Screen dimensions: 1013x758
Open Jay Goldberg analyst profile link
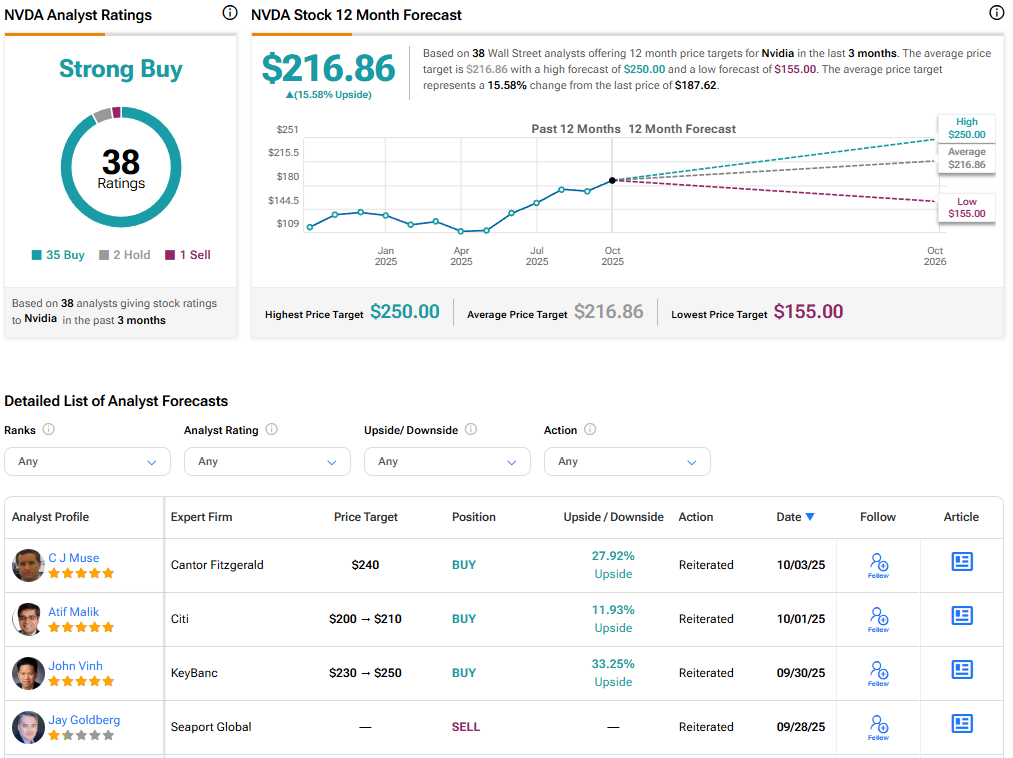point(82,720)
